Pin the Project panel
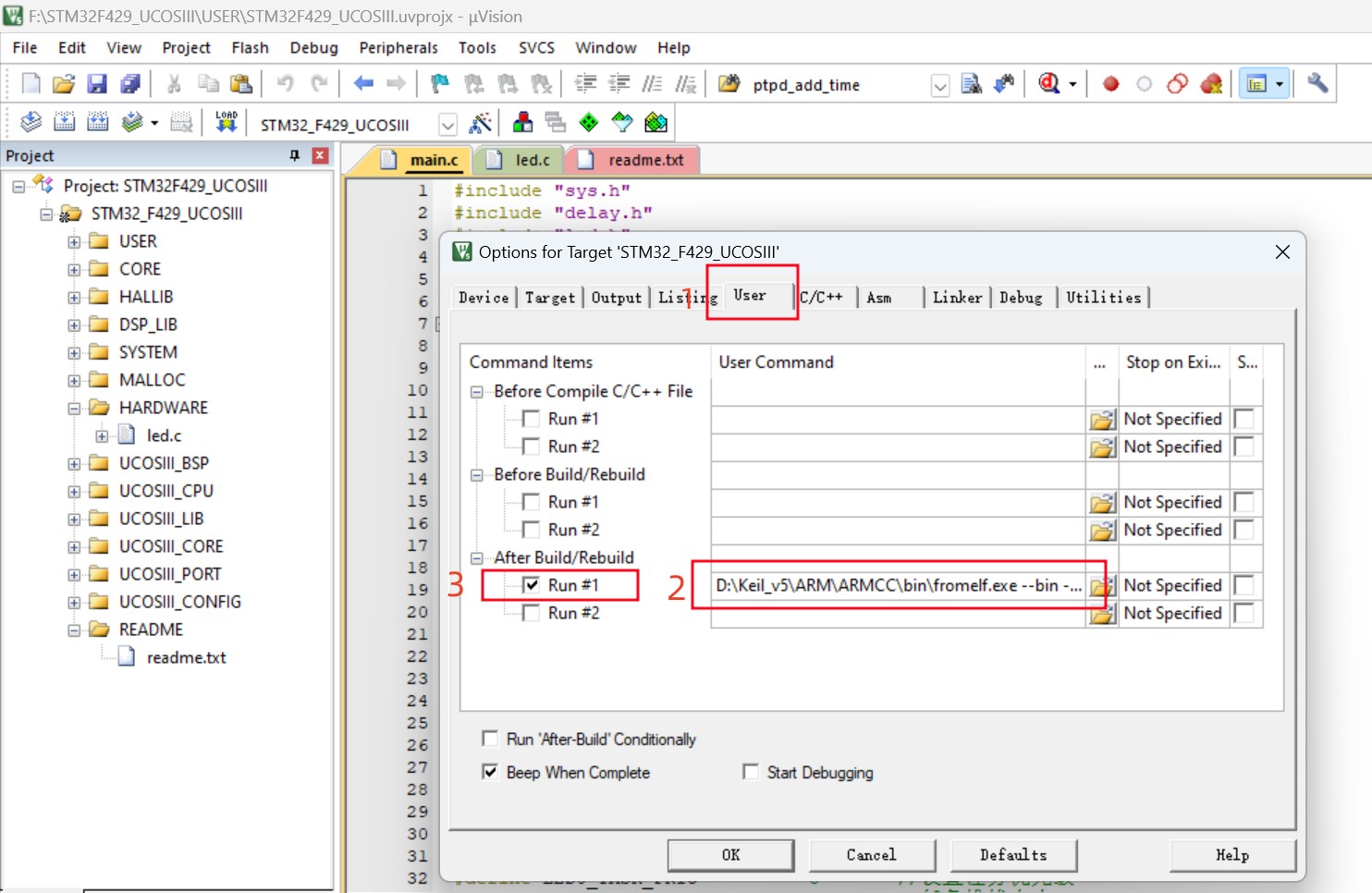Screen dimensions: 1372x893 (x=295, y=155)
